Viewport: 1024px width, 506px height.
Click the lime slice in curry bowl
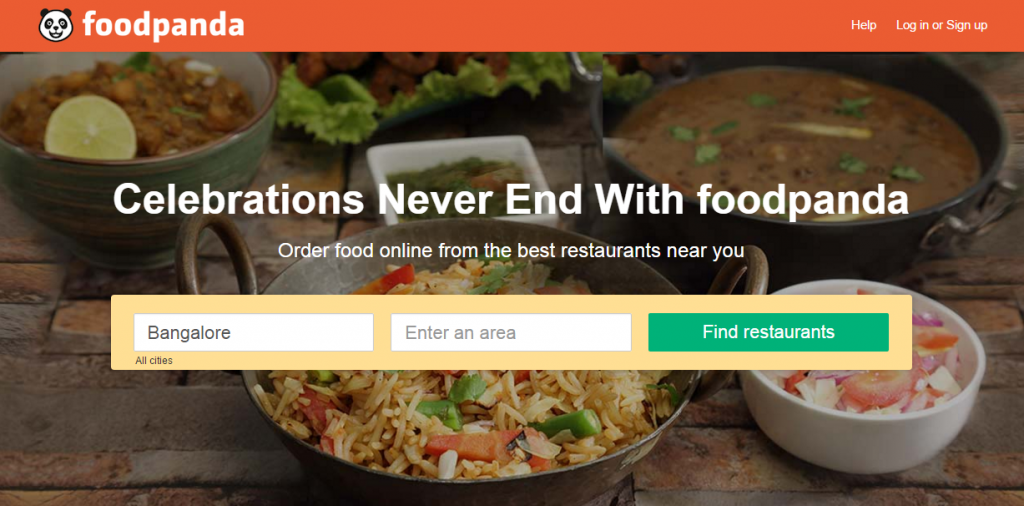pyautogui.click(x=90, y=127)
